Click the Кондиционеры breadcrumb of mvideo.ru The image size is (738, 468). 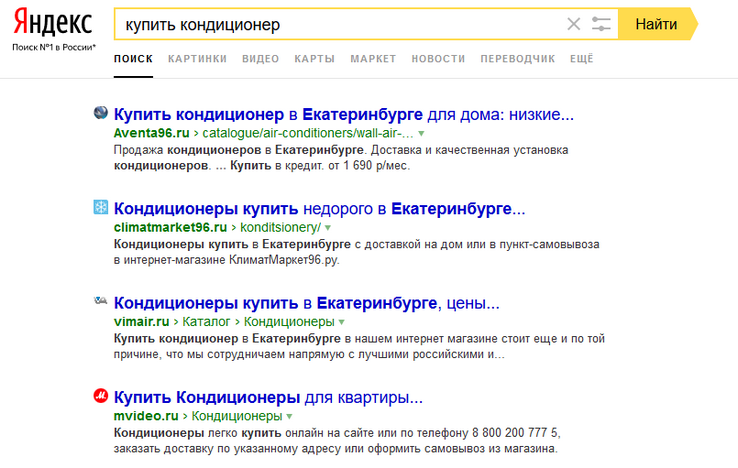click(x=237, y=416)
